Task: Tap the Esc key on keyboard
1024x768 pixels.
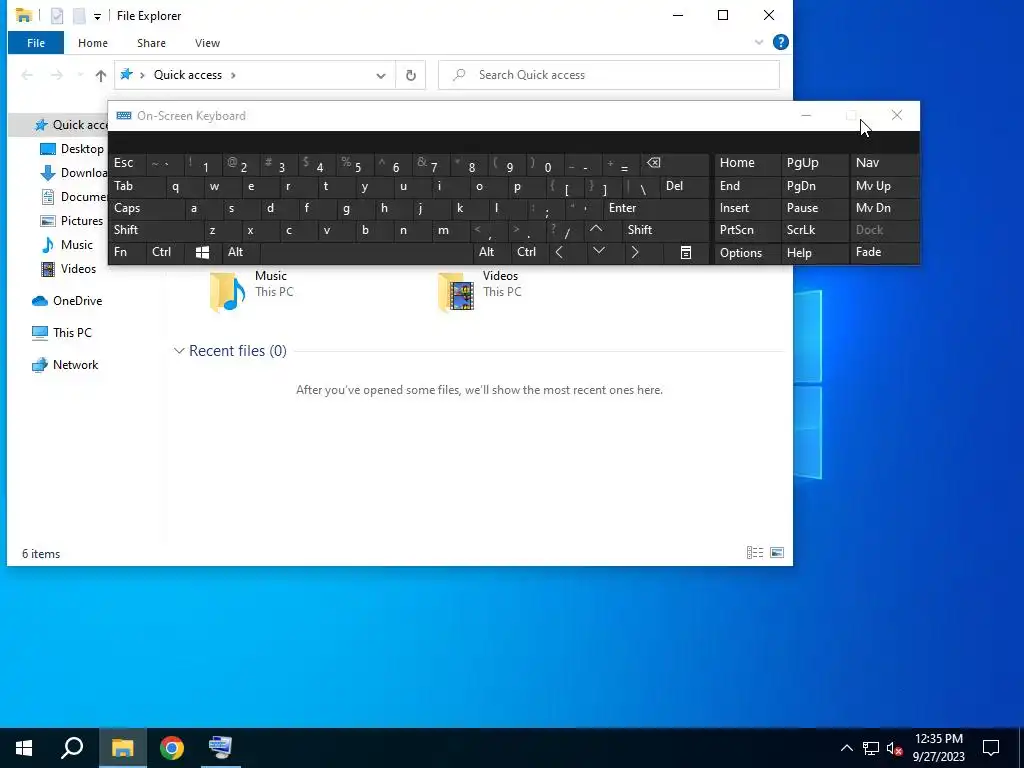Action: tap(127, 163)
